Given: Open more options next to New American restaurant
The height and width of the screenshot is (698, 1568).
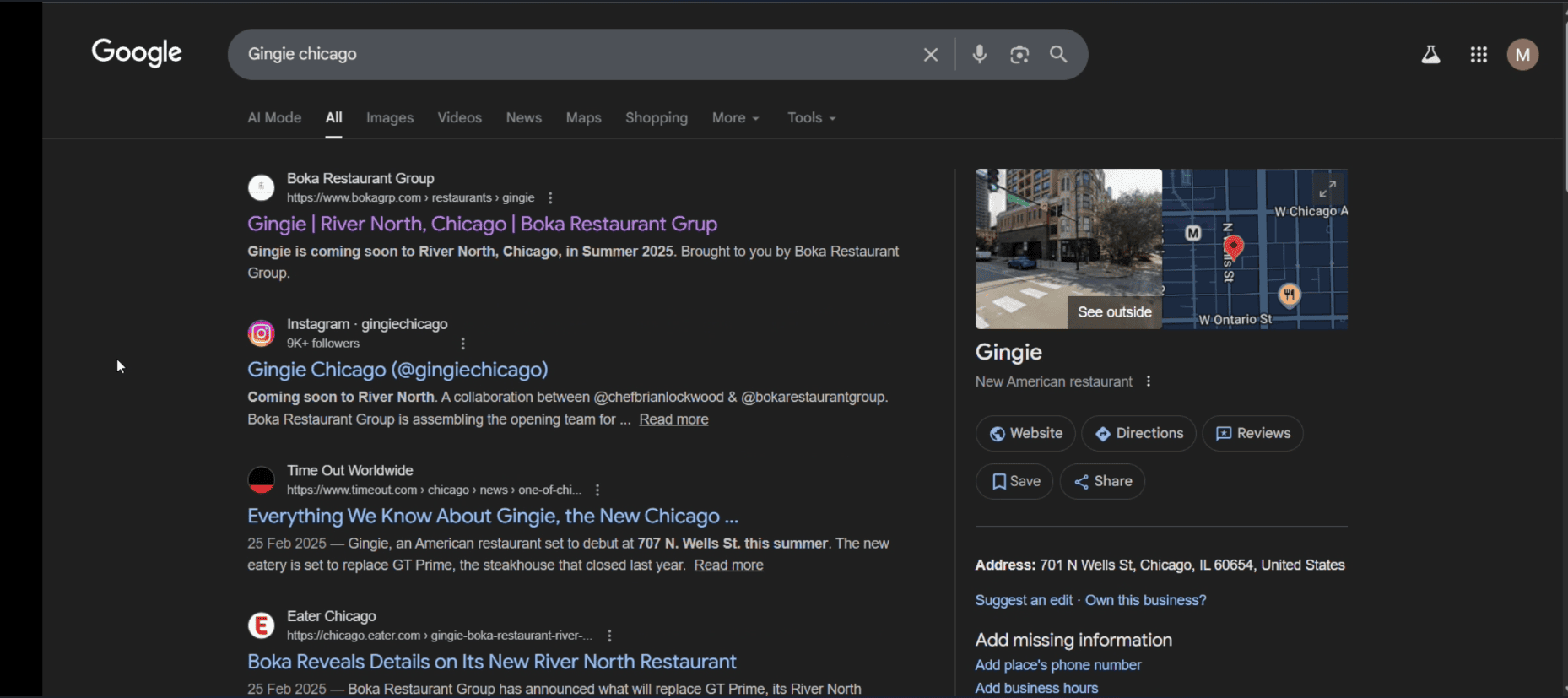Looking at the screenshot, I should (x=1149, y=381).
